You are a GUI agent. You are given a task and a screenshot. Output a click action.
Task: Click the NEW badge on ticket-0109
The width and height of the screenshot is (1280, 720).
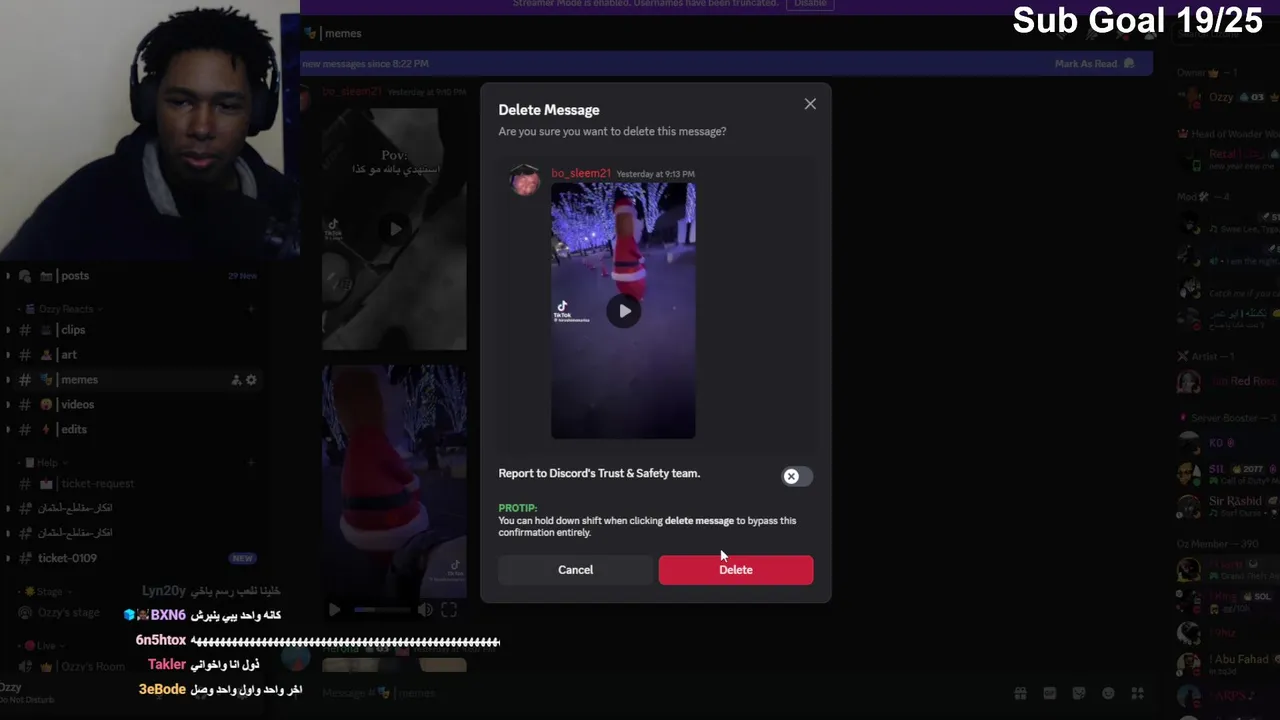(x=242, y=558)
